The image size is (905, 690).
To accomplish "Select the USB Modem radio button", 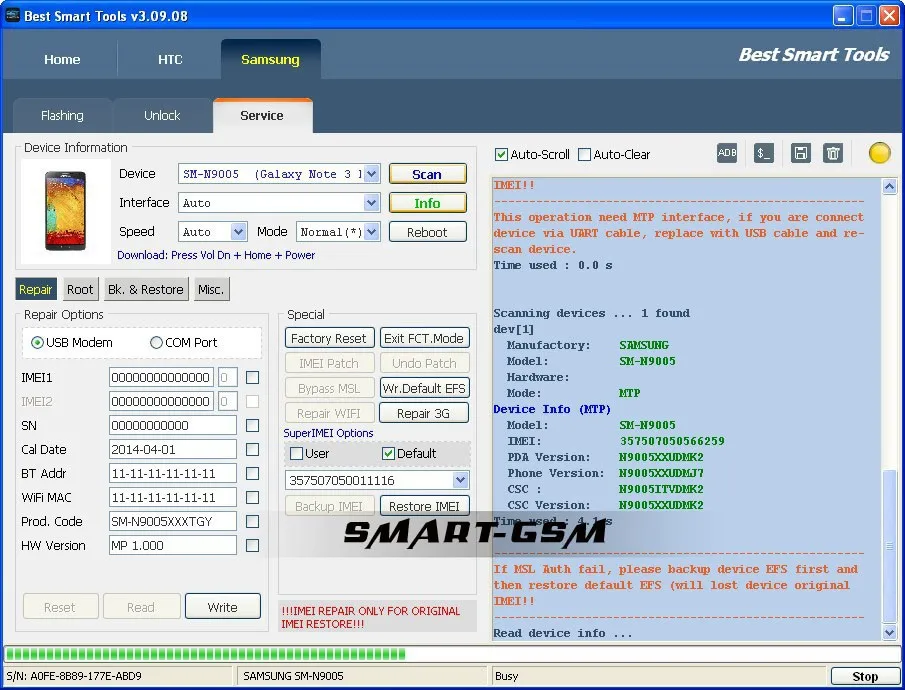I will coord(38,342).
